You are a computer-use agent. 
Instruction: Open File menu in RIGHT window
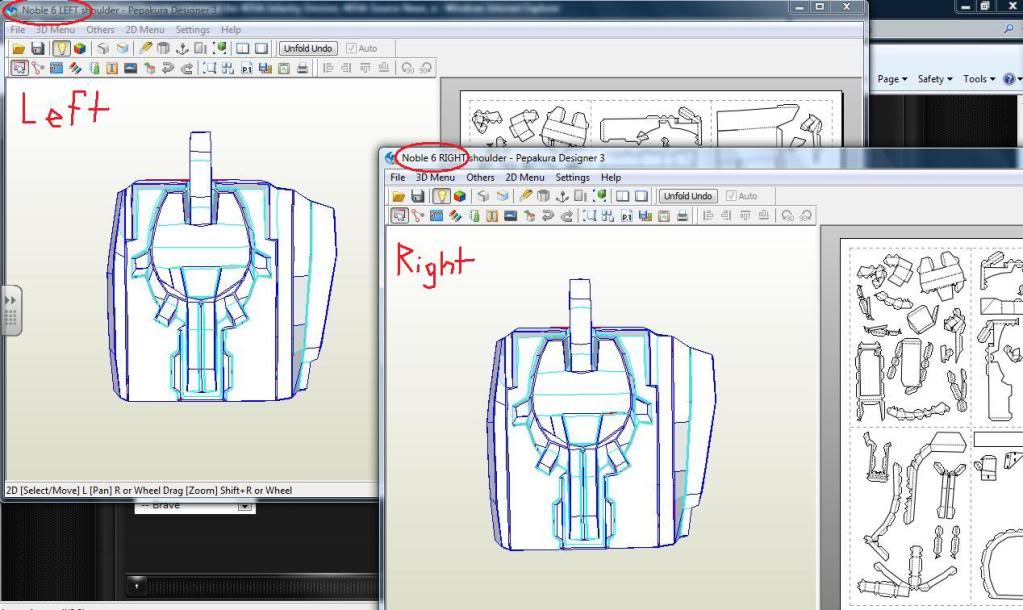tap(397, 177)
